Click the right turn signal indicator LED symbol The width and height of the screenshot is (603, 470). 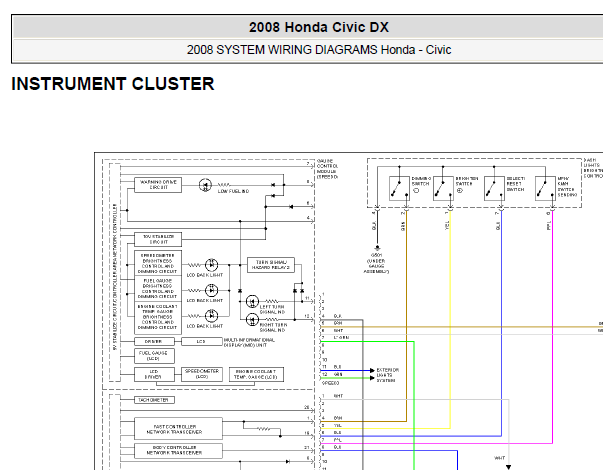252,320
